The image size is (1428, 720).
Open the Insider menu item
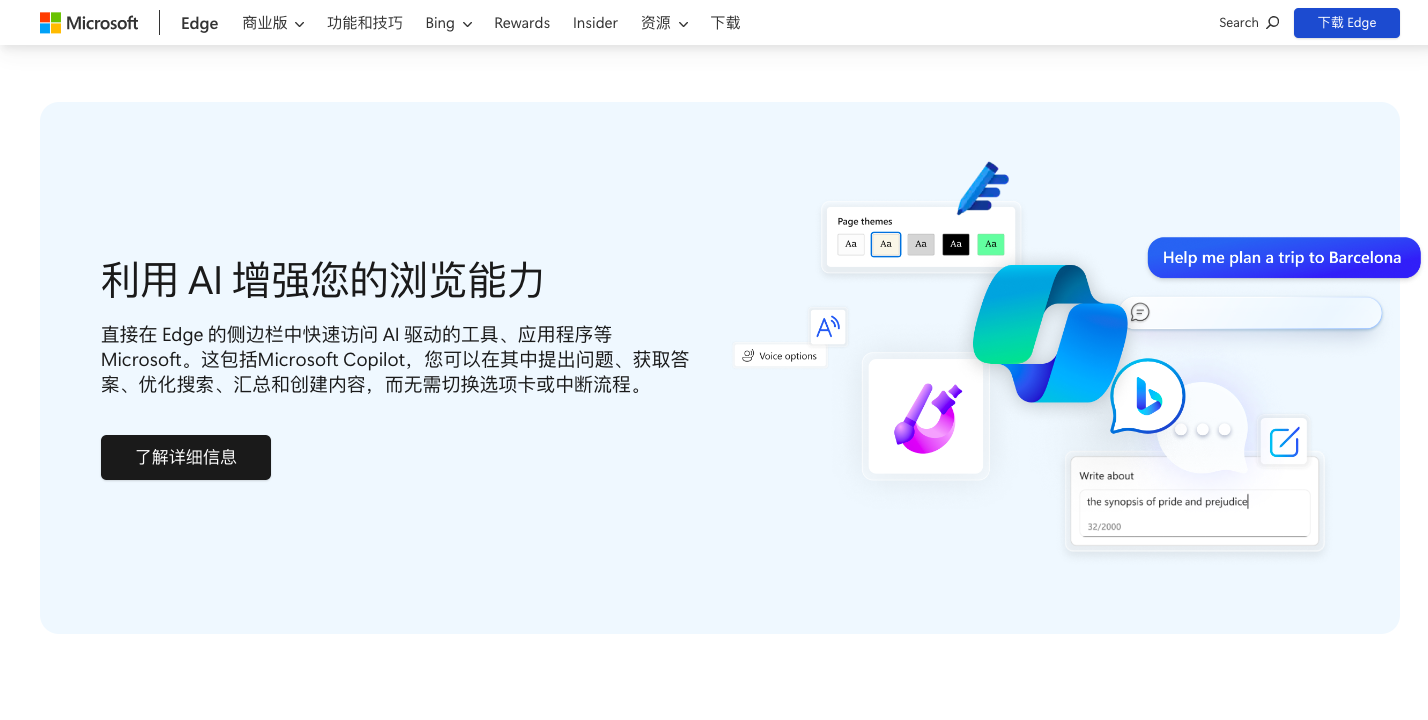pyautogui.click(x=595, y=22)
